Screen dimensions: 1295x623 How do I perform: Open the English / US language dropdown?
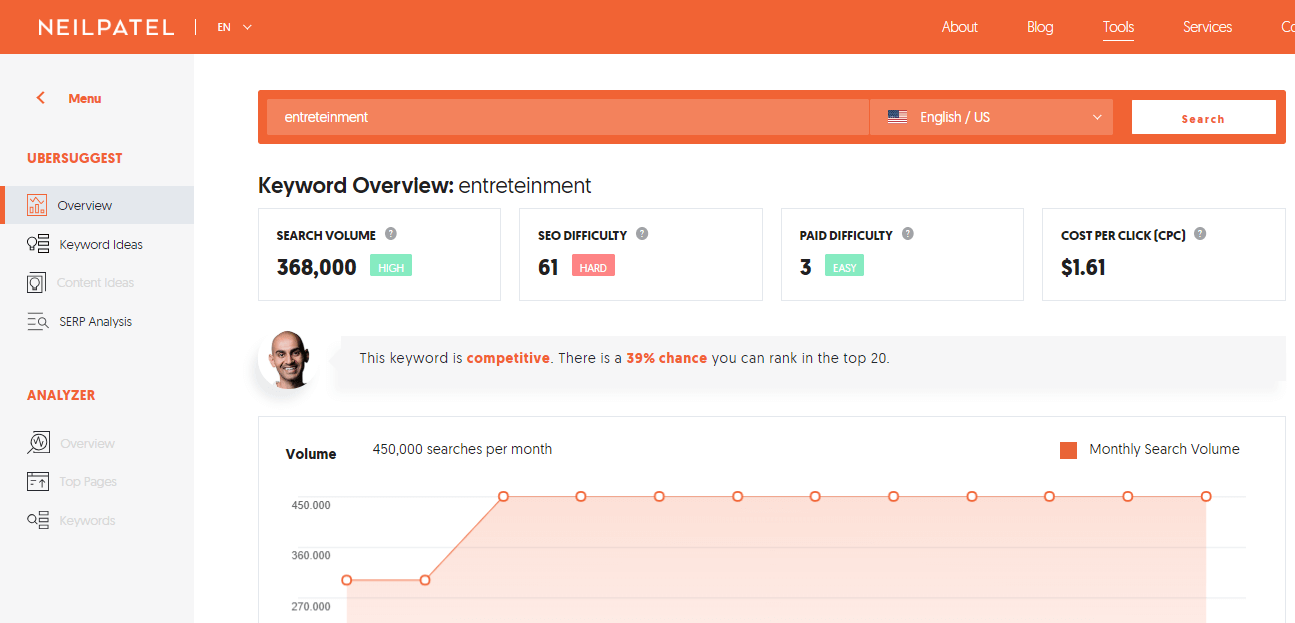pos(991,117)
